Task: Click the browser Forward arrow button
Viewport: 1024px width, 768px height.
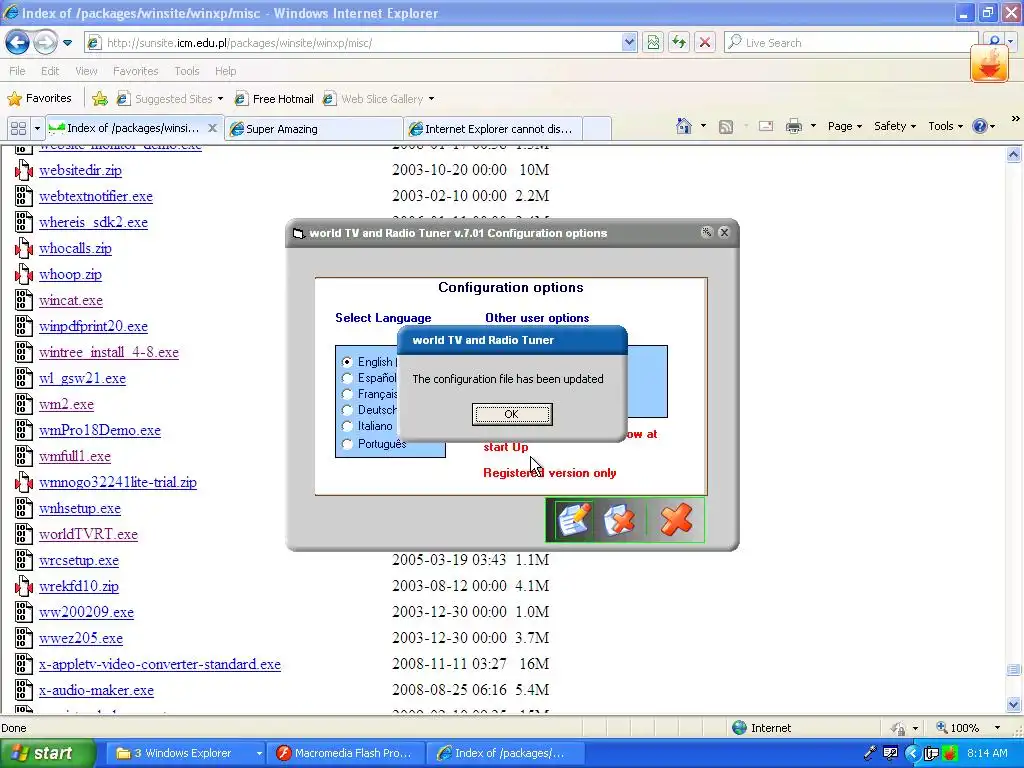Action: [45, 43]
